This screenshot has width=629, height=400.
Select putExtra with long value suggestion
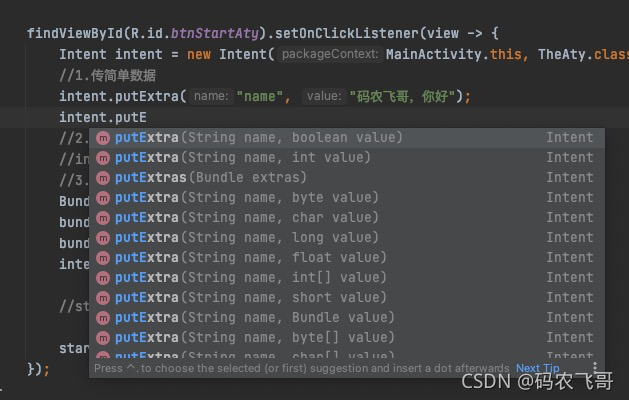347,238
